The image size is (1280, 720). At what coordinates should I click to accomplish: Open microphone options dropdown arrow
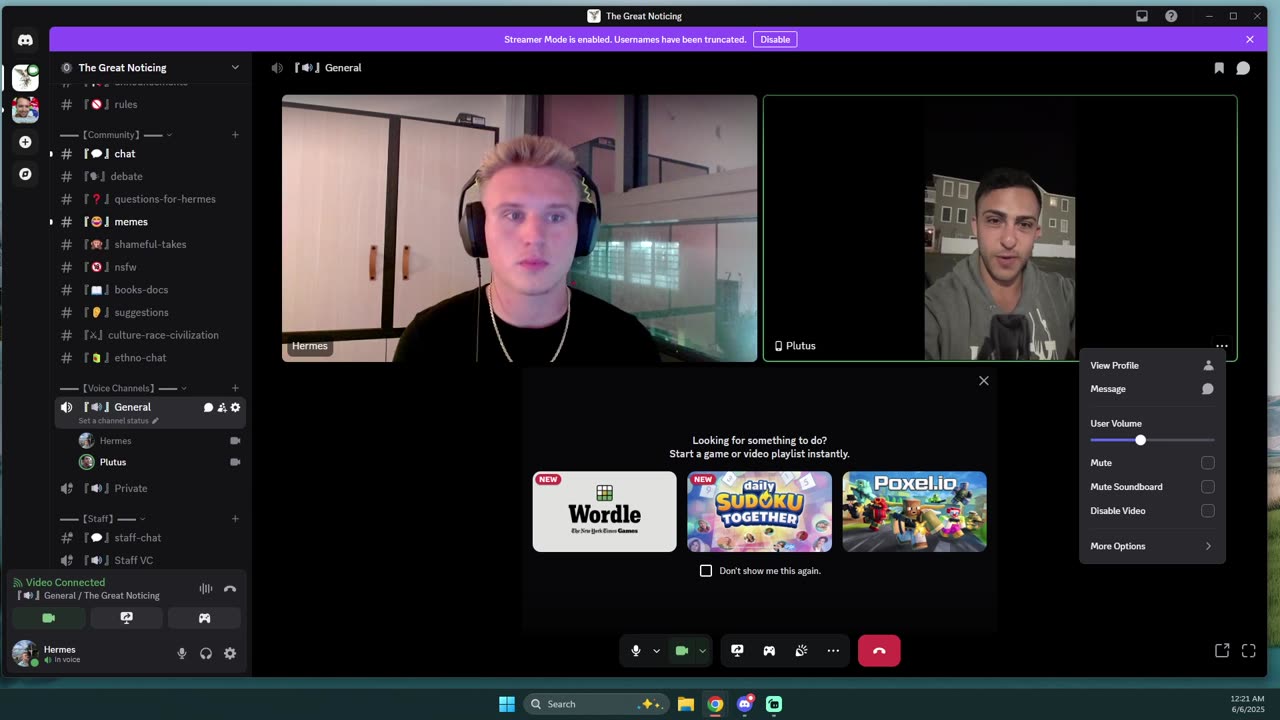click(x=656, y=651)
